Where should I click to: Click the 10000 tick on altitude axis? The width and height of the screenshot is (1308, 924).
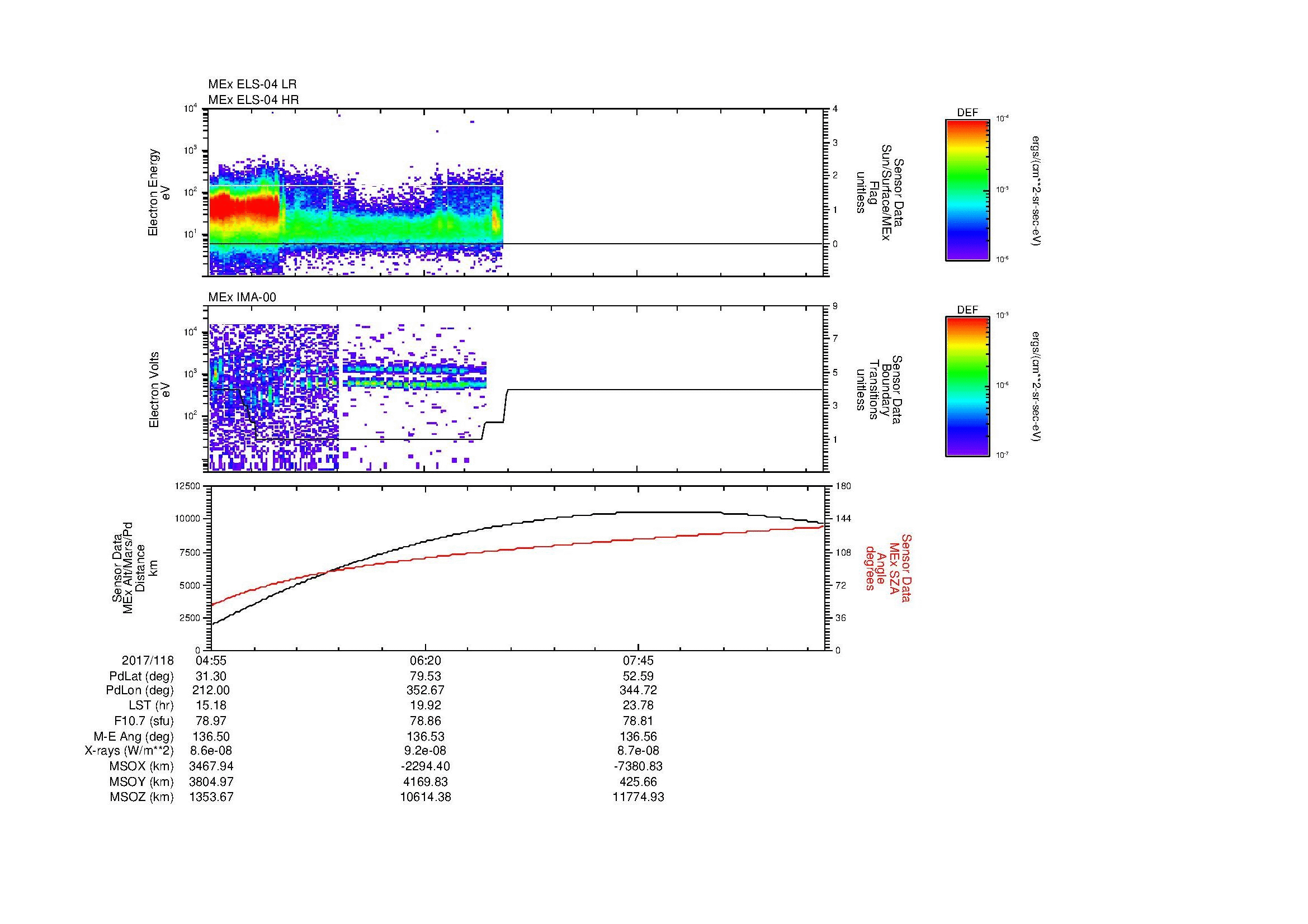pos(188,519)
